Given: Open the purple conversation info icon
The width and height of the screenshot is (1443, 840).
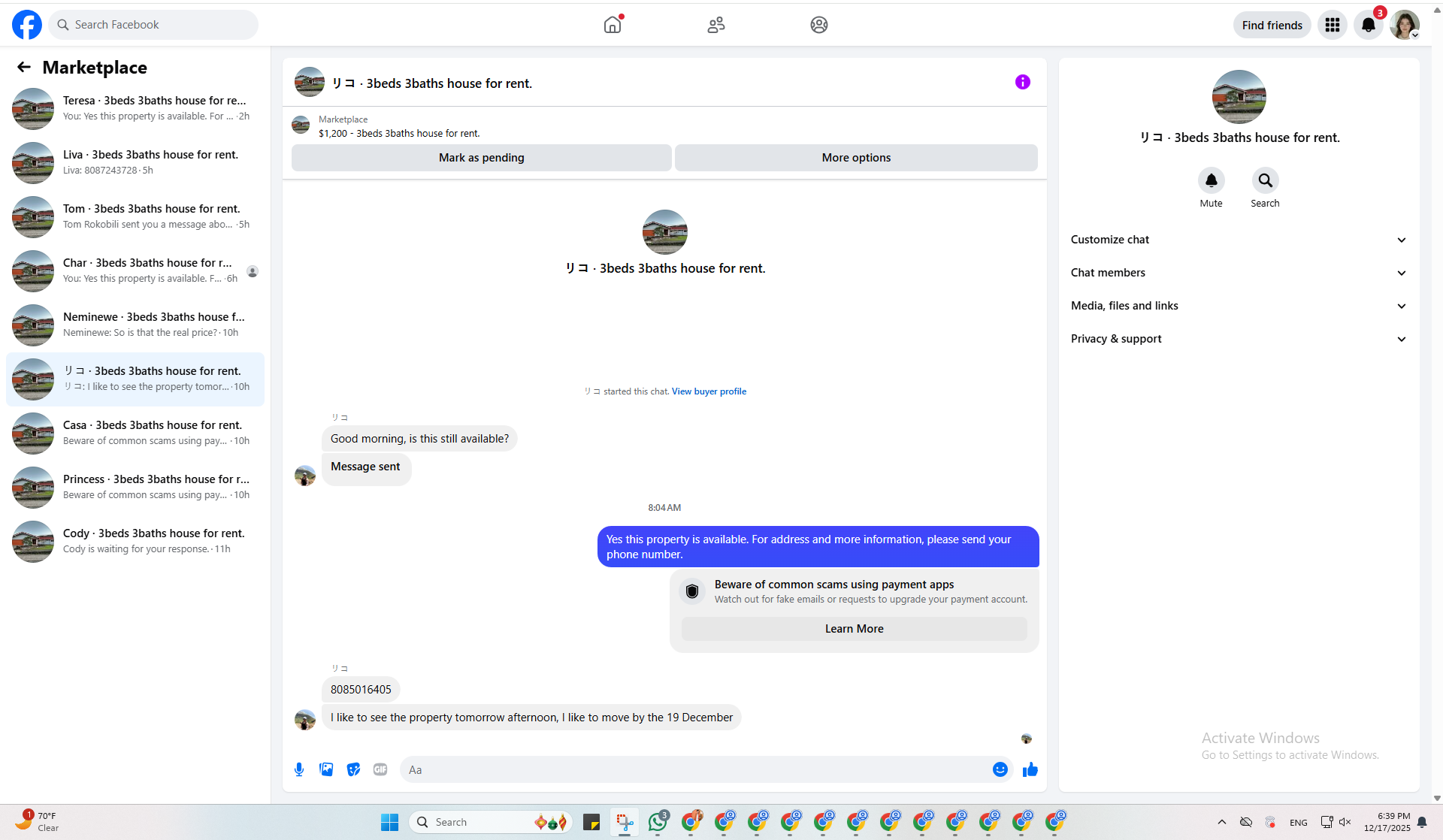Looking at the screenshot, I should coord(1022,82).
